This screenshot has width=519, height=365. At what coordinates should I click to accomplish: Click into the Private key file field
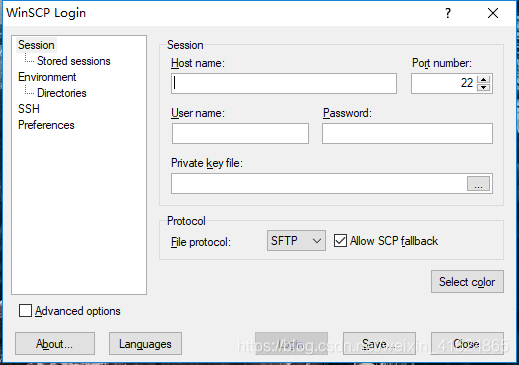(x=319, y=183)
